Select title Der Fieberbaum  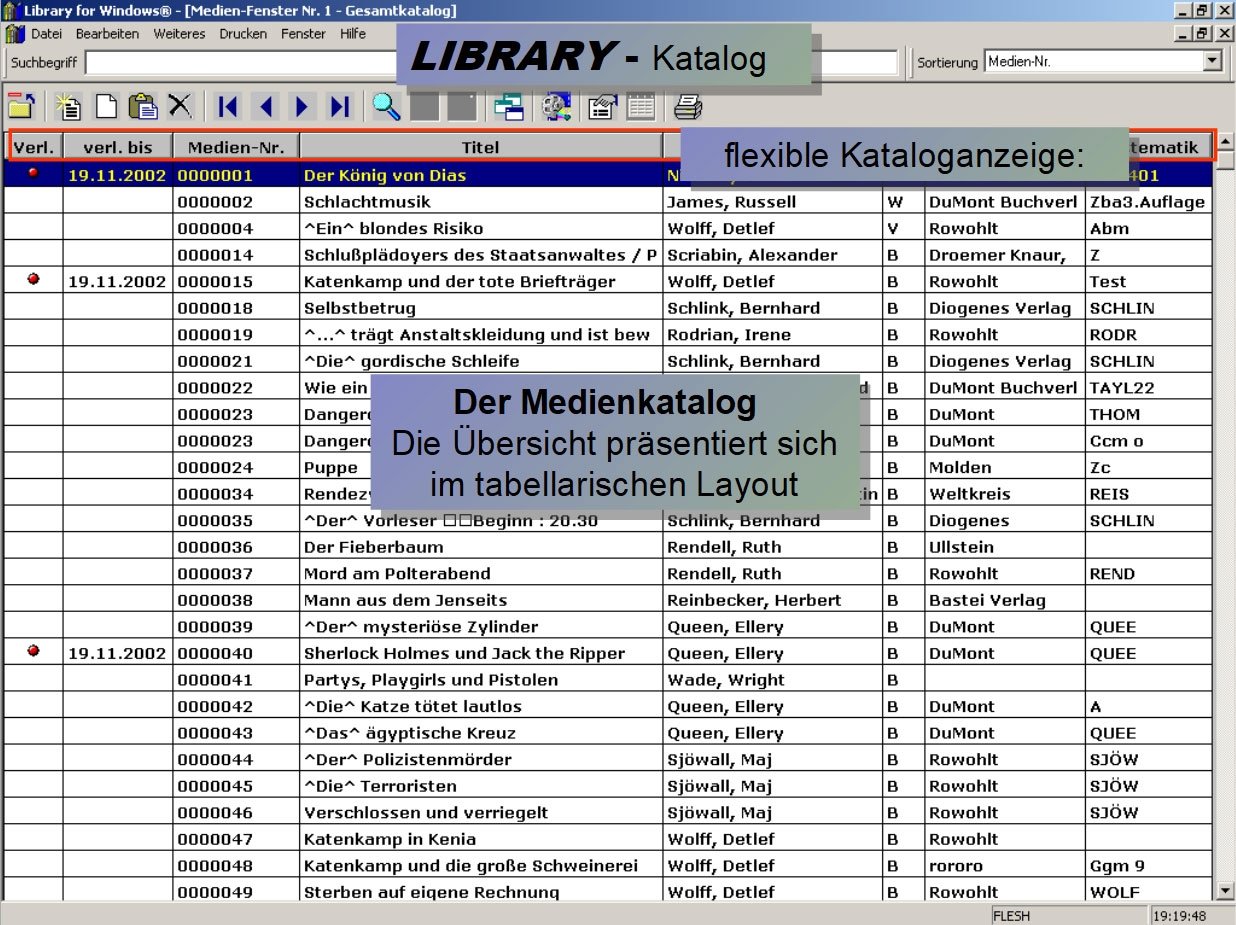pyautogui.click(x=374, y=547)
